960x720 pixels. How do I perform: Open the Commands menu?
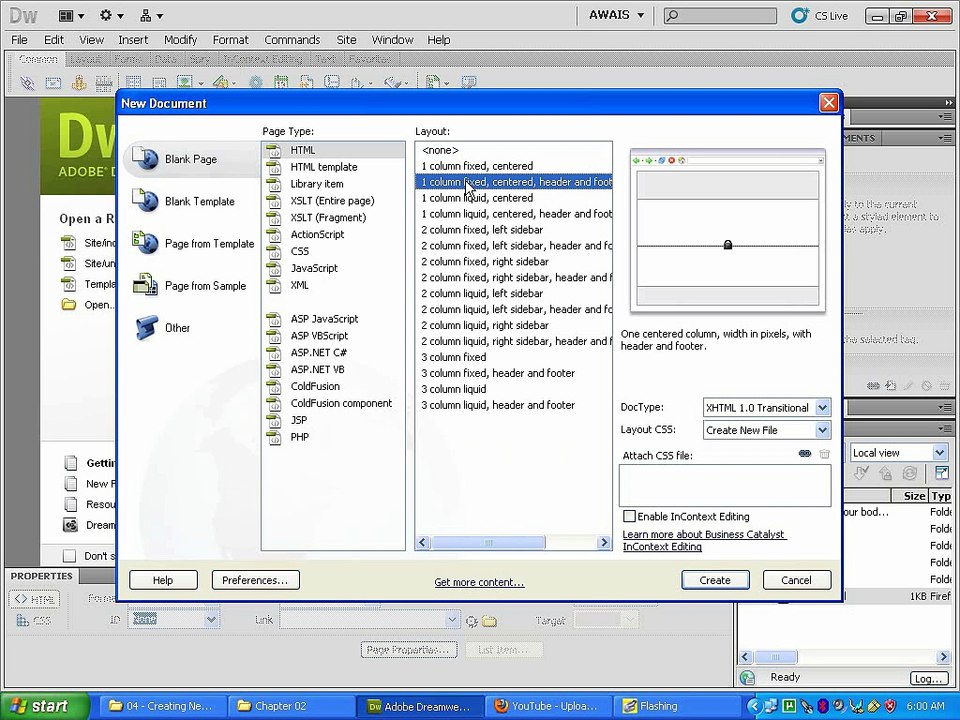pos(292,40)
